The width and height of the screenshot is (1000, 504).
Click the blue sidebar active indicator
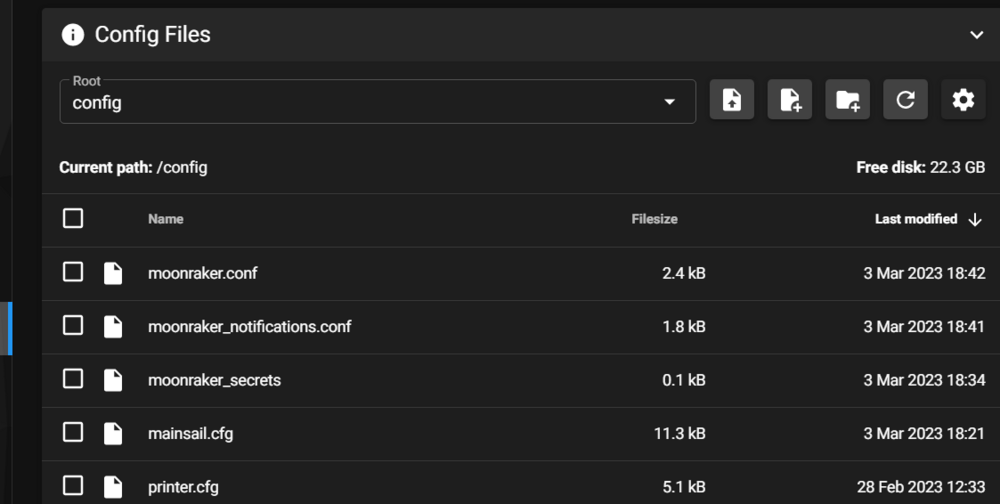(x=10, y=329)
